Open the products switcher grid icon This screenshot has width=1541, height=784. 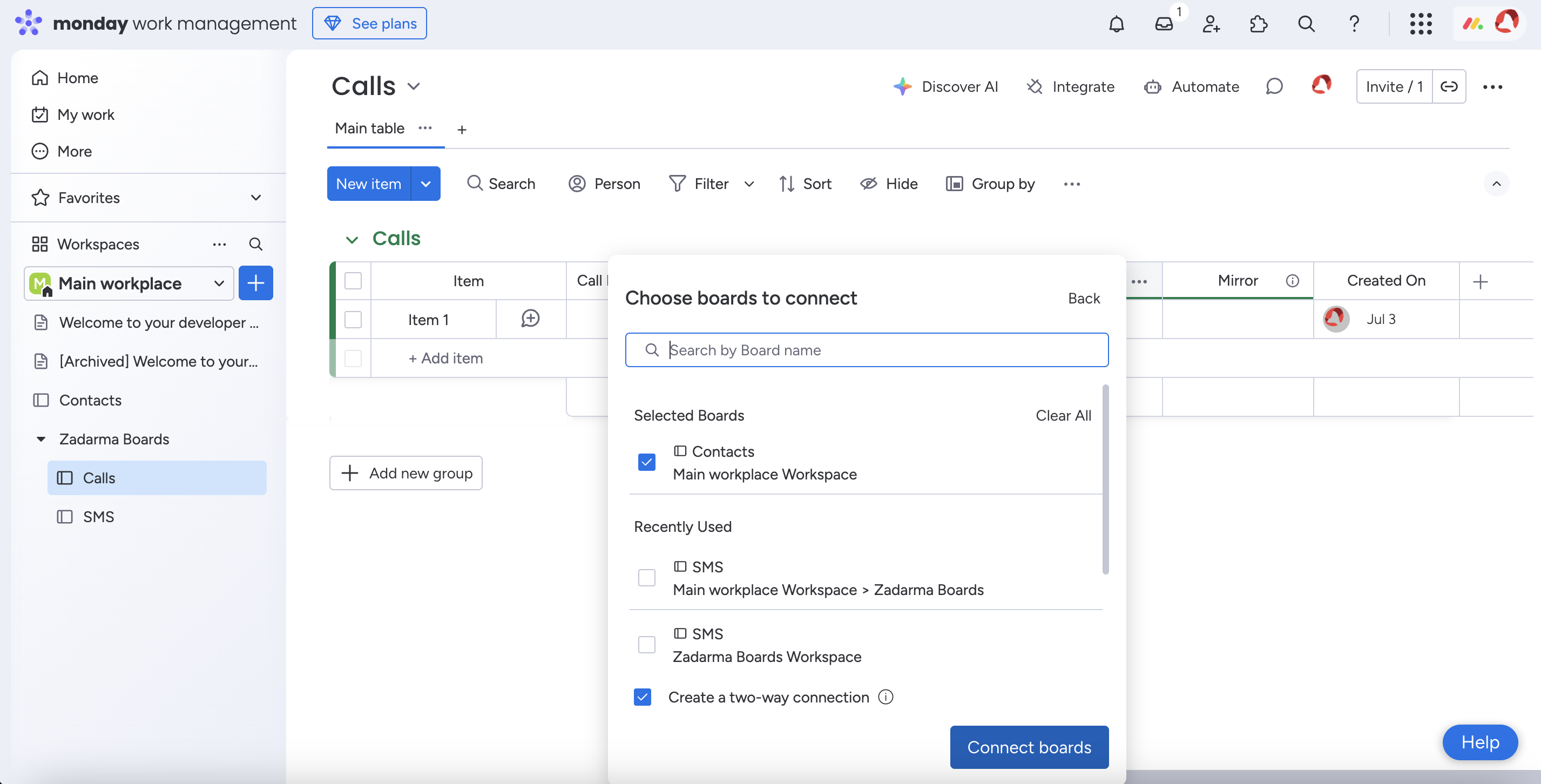pyautogui.click(x=1420, y=24)
